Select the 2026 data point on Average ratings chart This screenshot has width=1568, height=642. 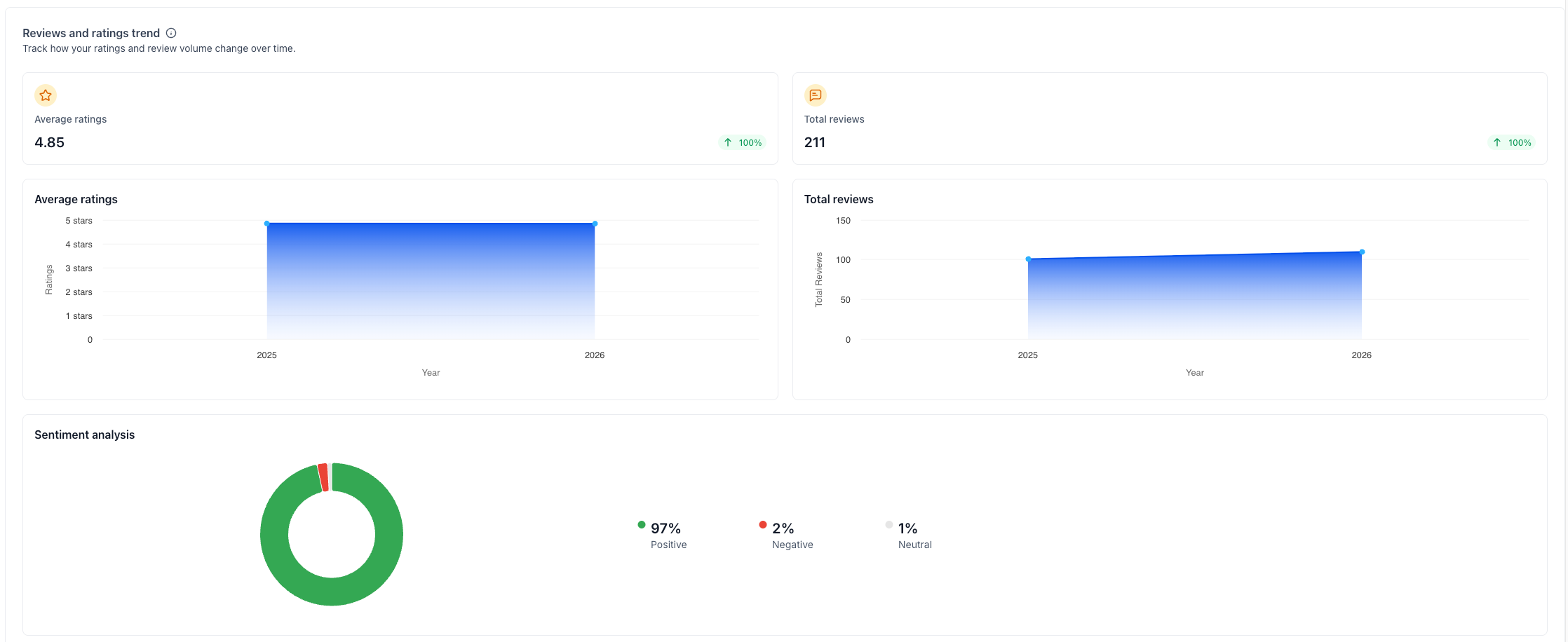(595, 224)
